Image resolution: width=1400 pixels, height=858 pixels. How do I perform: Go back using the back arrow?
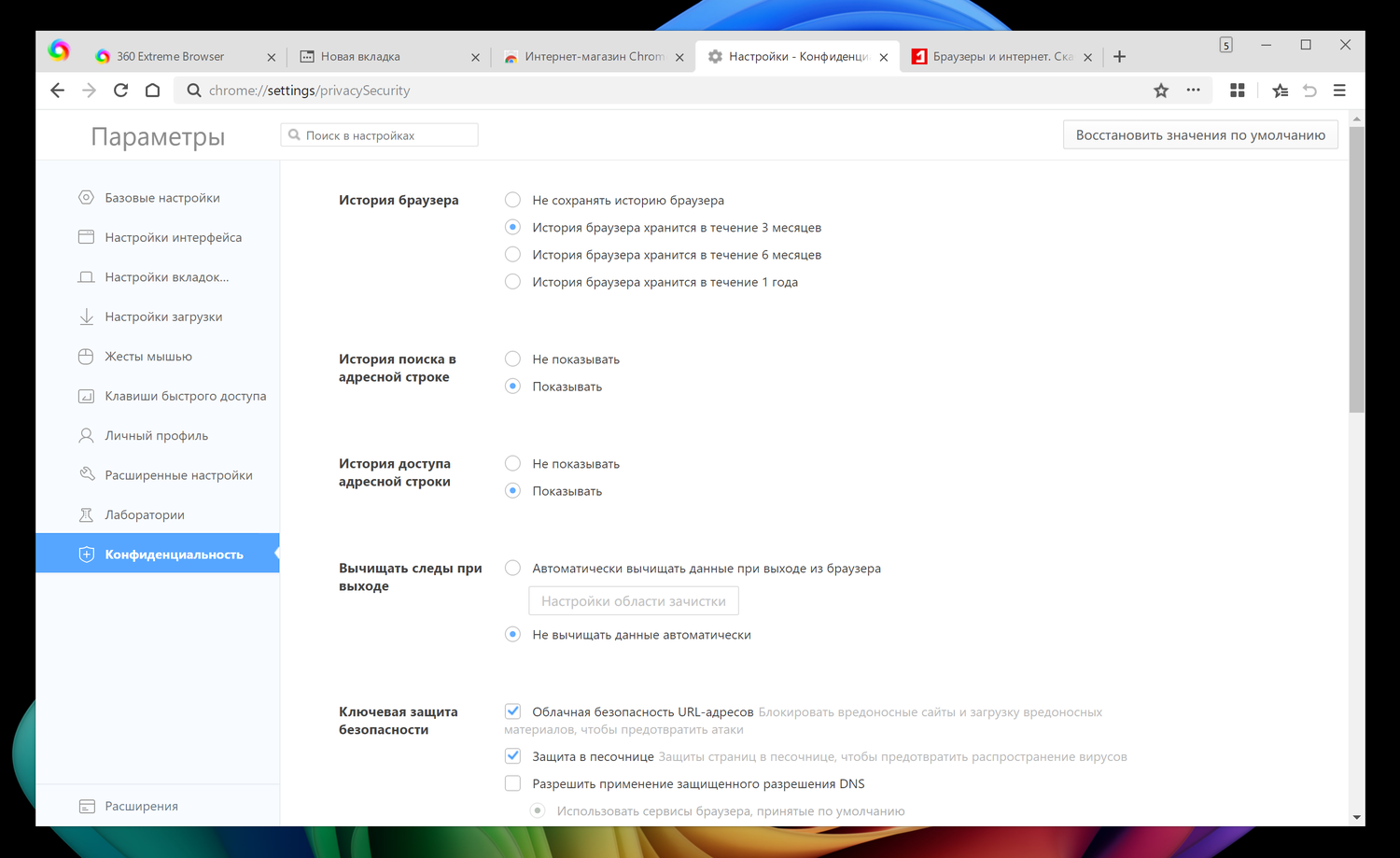coord(58,91)
